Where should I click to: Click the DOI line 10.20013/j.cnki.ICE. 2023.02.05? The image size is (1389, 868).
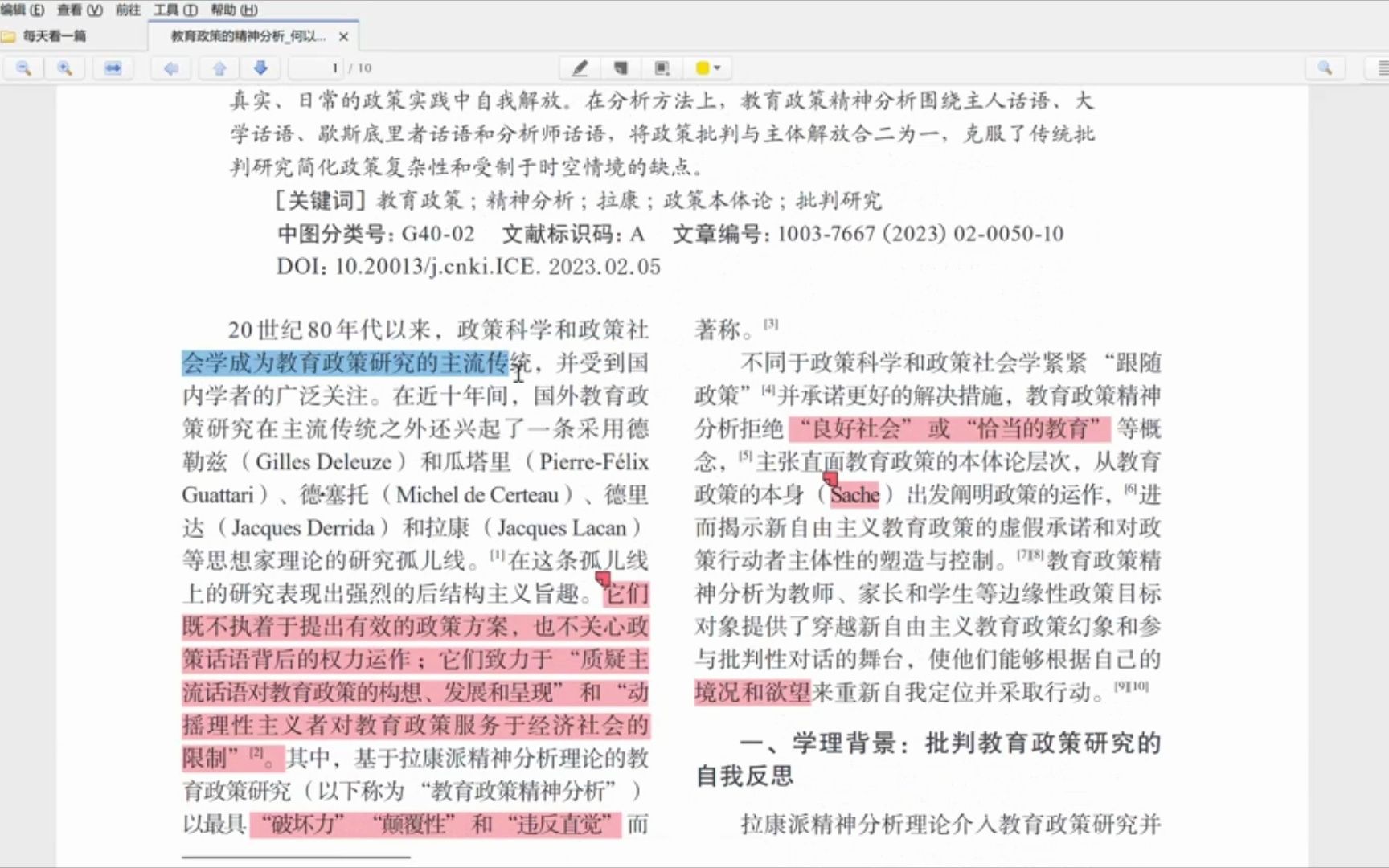point(469,267)
